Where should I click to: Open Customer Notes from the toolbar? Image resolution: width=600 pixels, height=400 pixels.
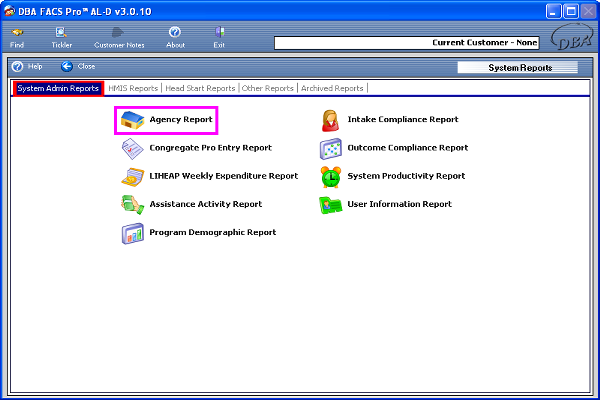(120, 38)
